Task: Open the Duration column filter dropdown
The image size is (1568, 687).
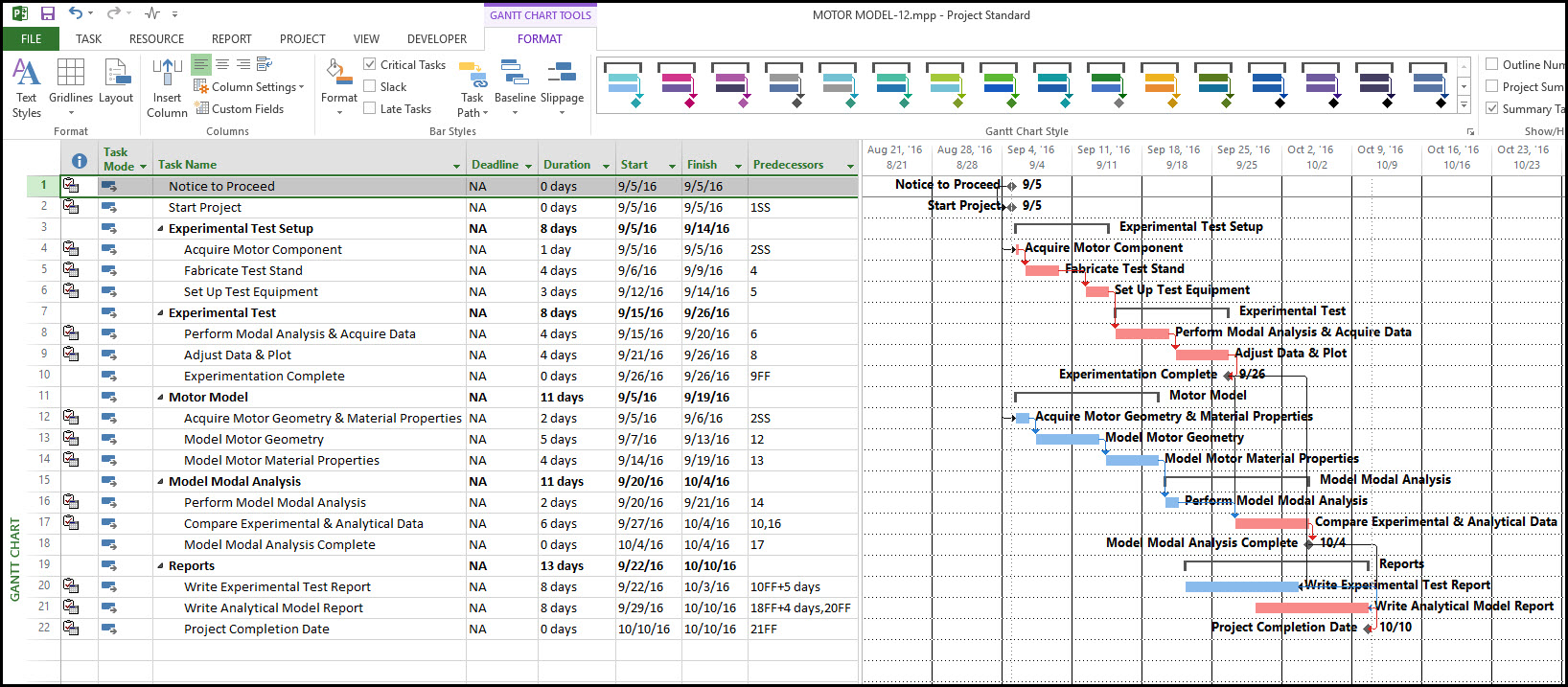Action: coord(606,166)
